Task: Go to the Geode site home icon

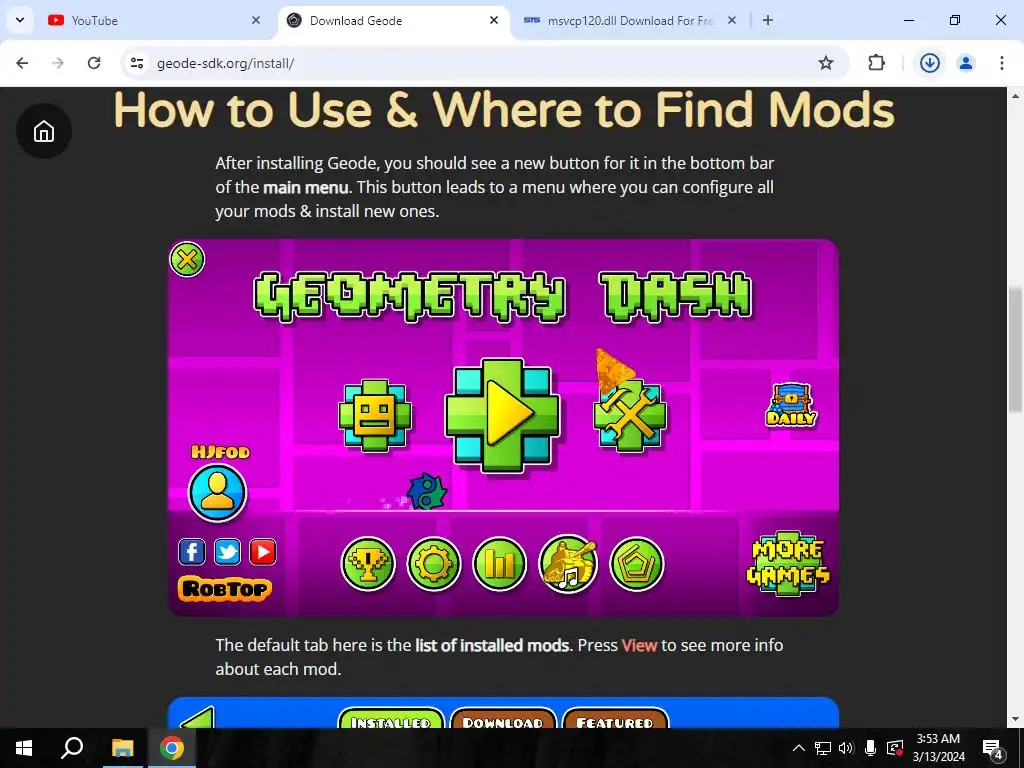Action: (44, 131)
